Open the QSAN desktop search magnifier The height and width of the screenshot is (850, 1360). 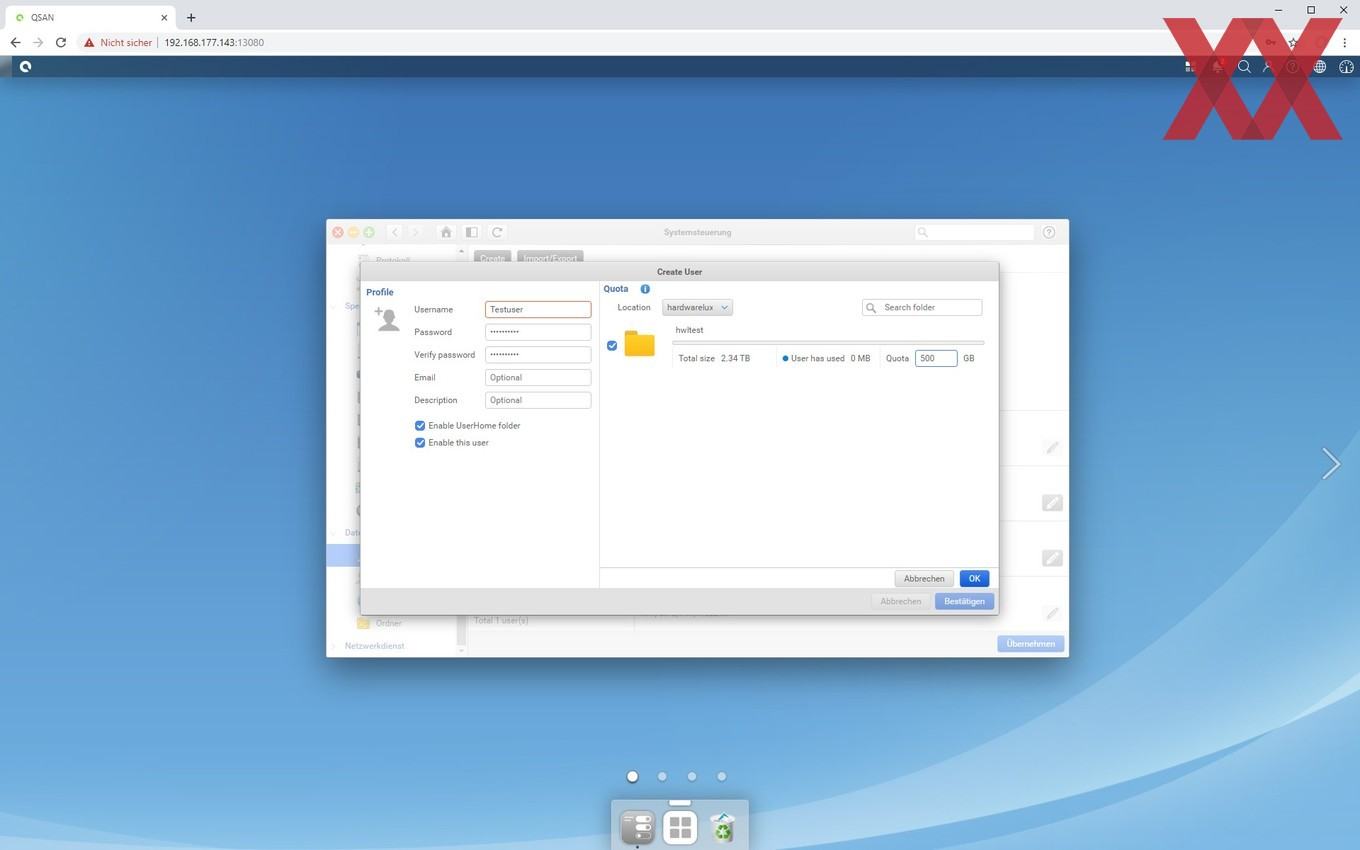pyautogui.click(x=1244, y=67)
